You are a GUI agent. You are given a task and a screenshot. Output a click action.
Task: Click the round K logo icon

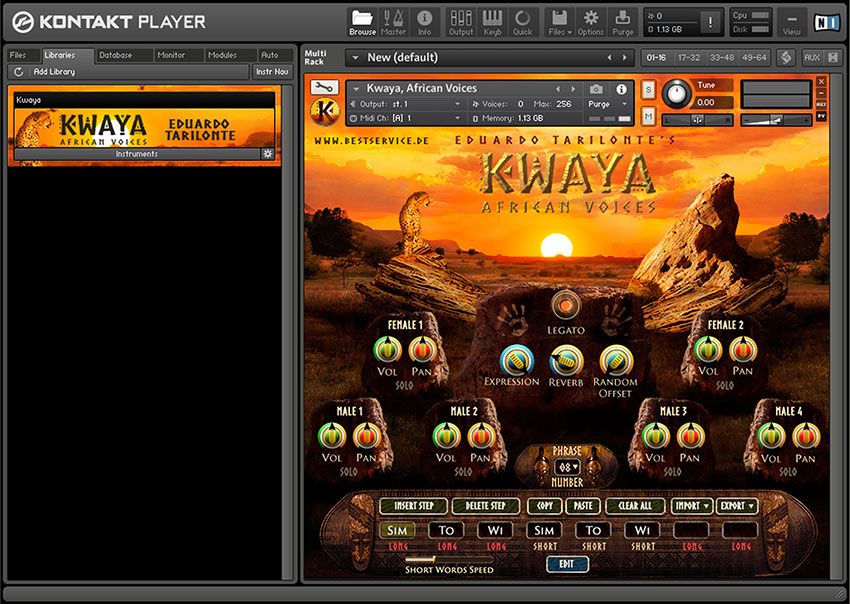(325, 112)
